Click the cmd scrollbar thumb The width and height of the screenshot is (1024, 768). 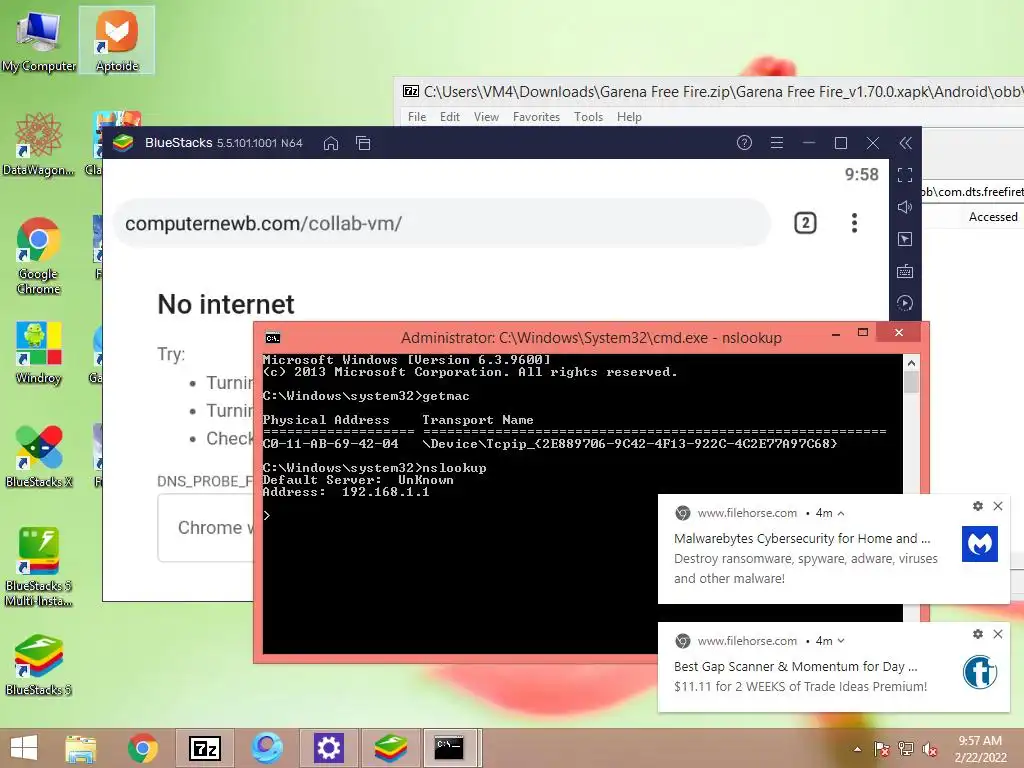pyautogui.click(x=911, y=381)
